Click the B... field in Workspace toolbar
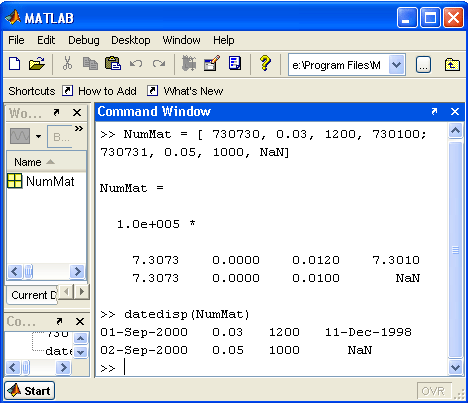Screen dimensions: 468x403 (60, 137)
